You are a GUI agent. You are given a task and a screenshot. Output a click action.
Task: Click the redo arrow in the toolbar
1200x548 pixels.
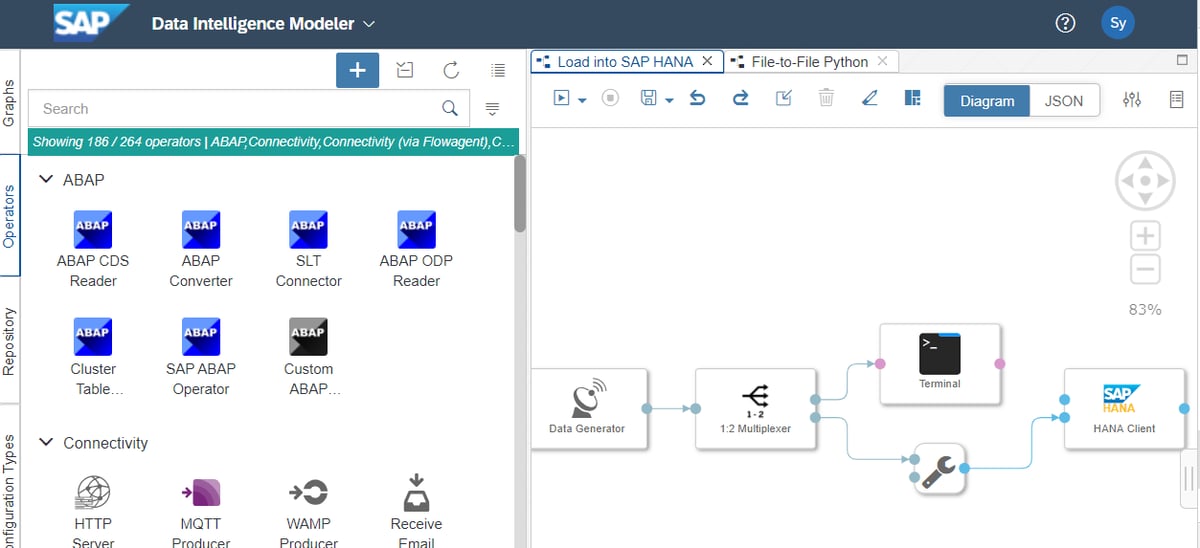coord(741,99)
